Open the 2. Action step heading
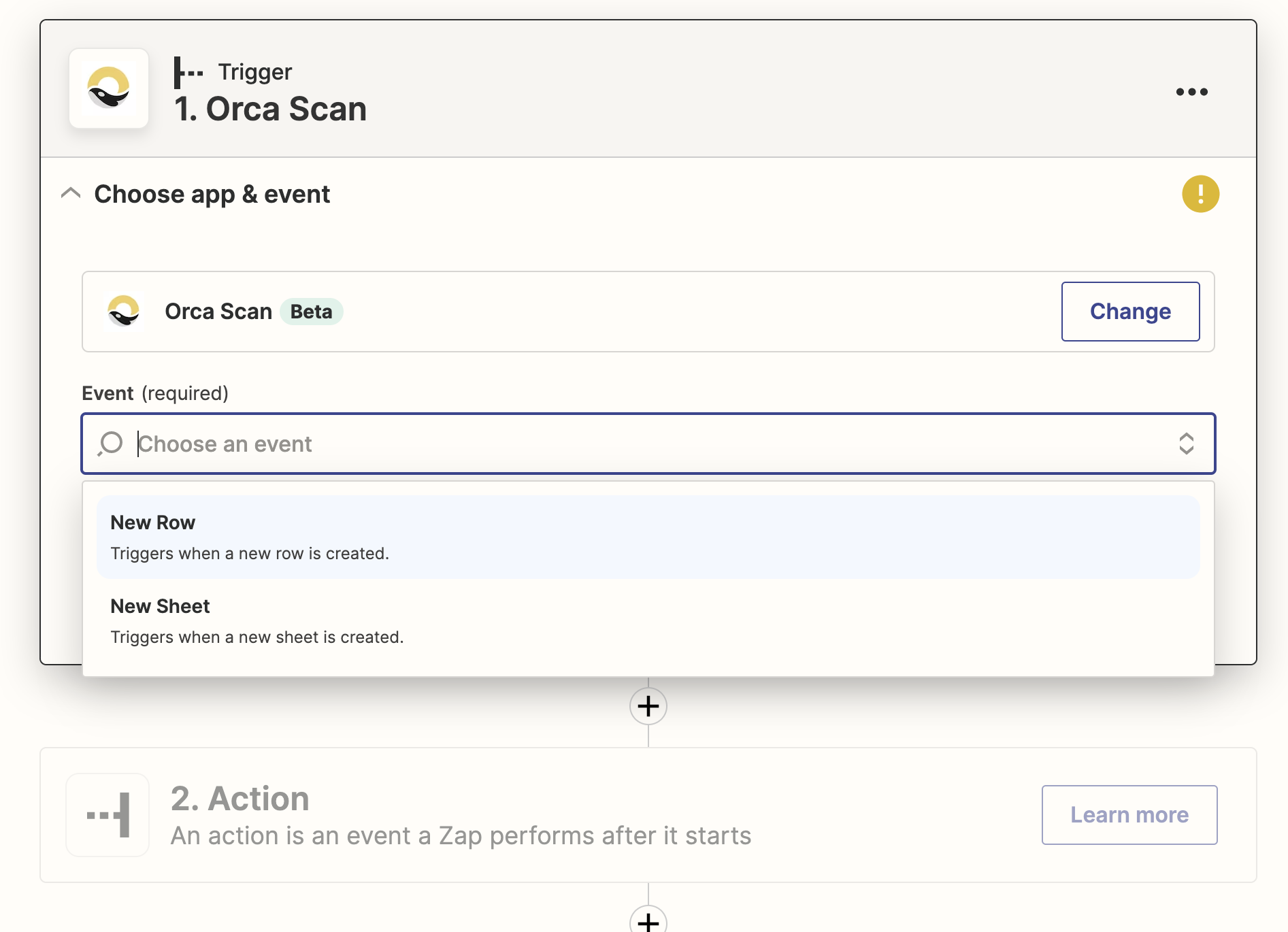Screen dimensions: 1288x932 coord(240,799)
